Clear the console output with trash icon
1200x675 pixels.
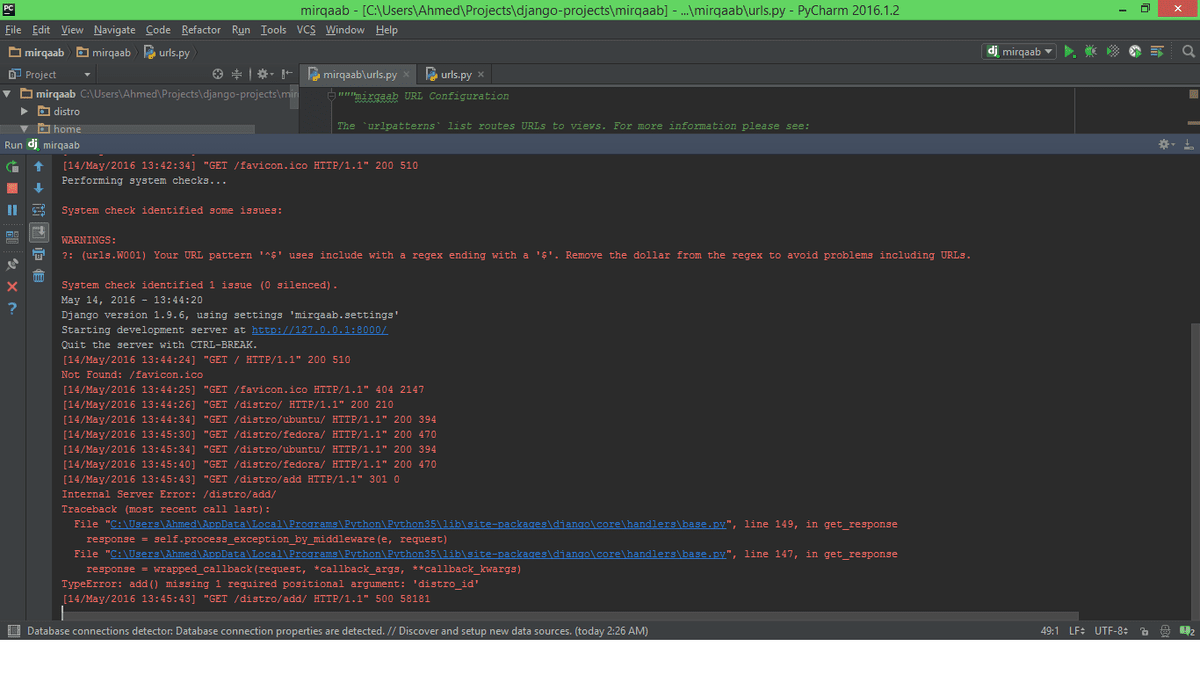click(38, 277)
